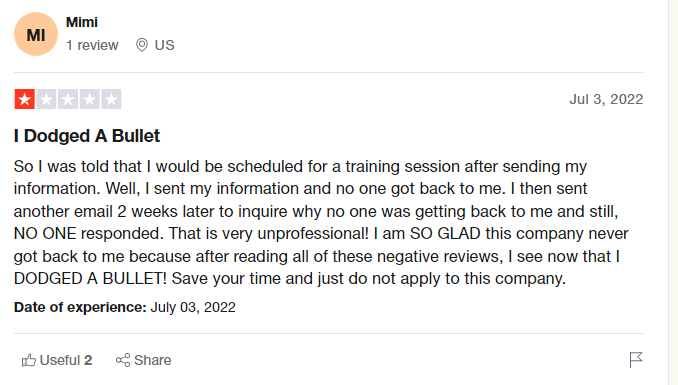
Task: Click the fifth grey star
Action: 111,99
